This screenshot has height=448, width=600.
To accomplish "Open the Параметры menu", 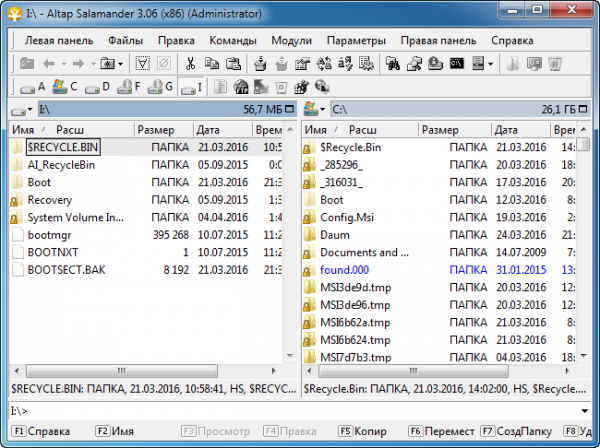I will 356,41.
